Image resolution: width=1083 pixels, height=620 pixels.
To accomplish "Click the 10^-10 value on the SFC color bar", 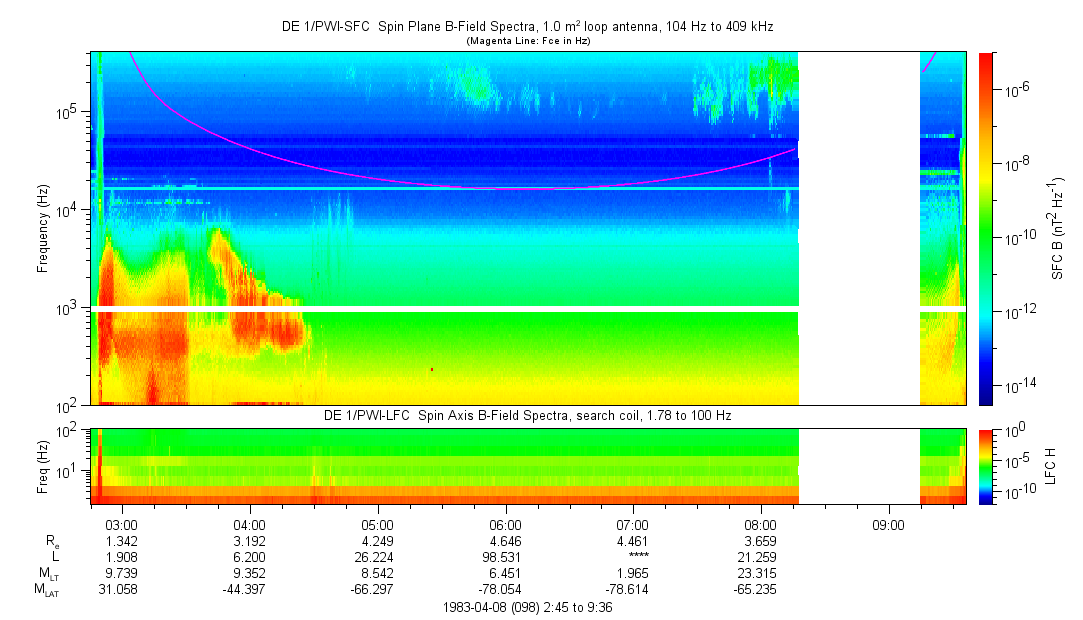I will 1020,237.
